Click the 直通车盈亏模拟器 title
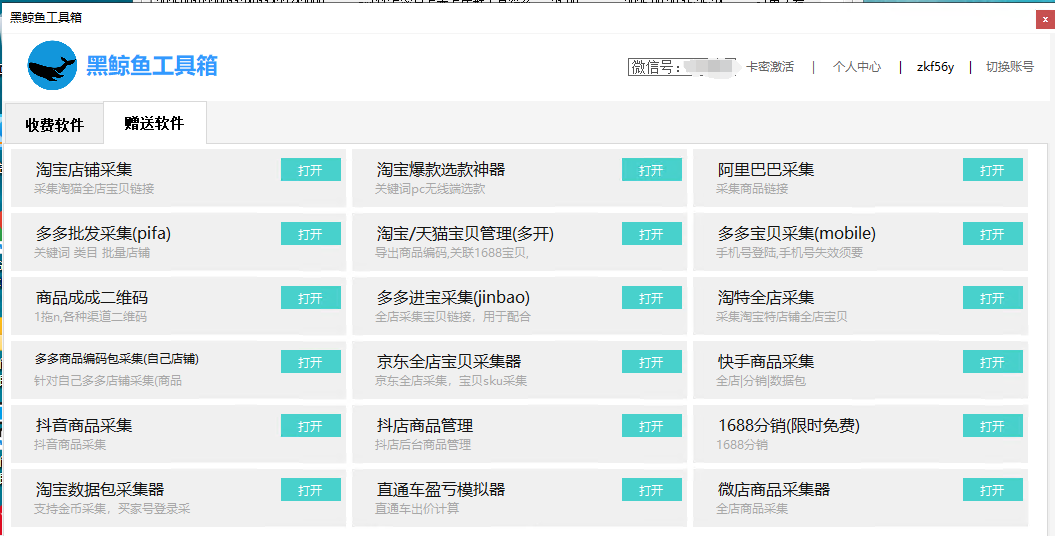1055x536 pixels. point(441,489)
